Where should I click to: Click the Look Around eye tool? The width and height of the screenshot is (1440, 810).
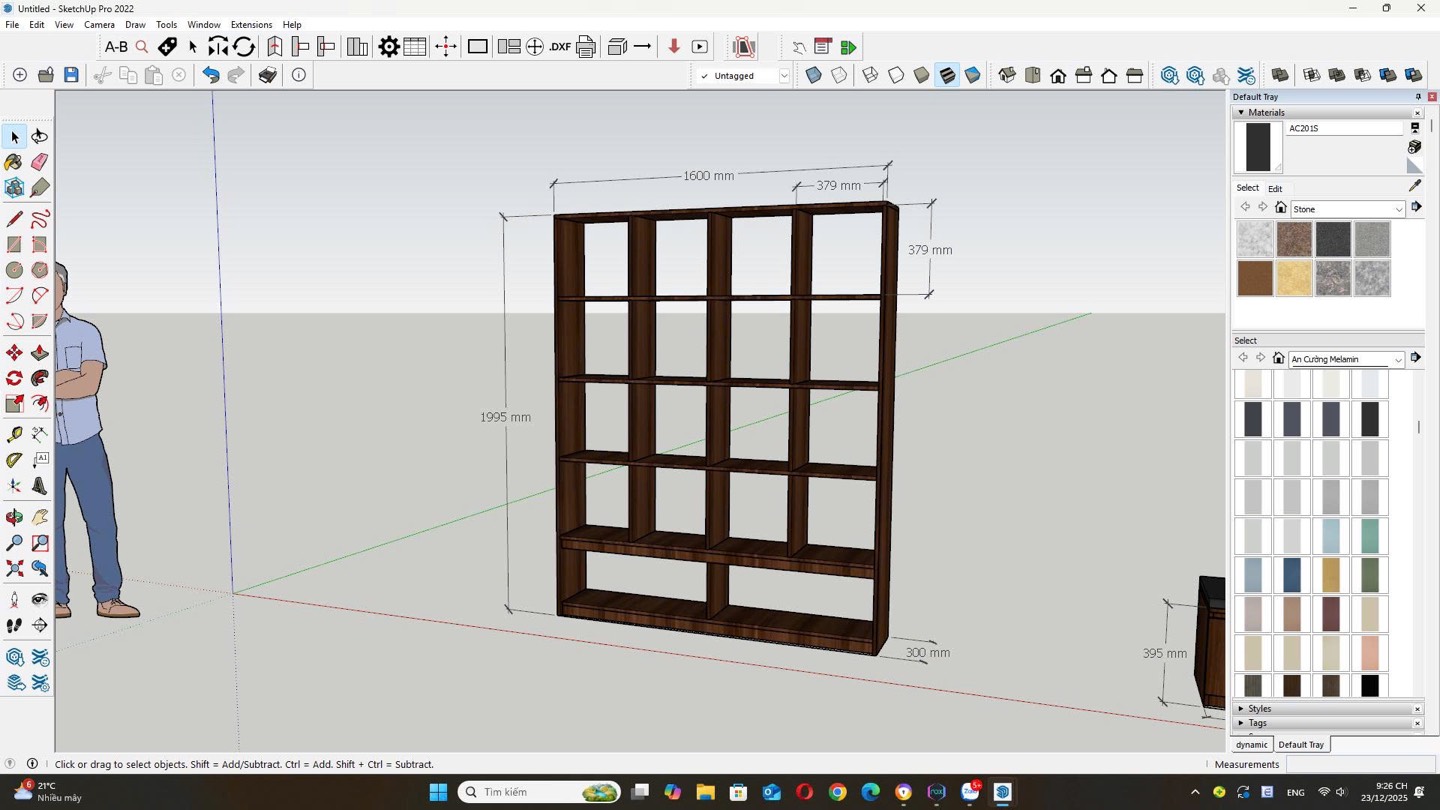pyautogui.click(x=40, y=599)
